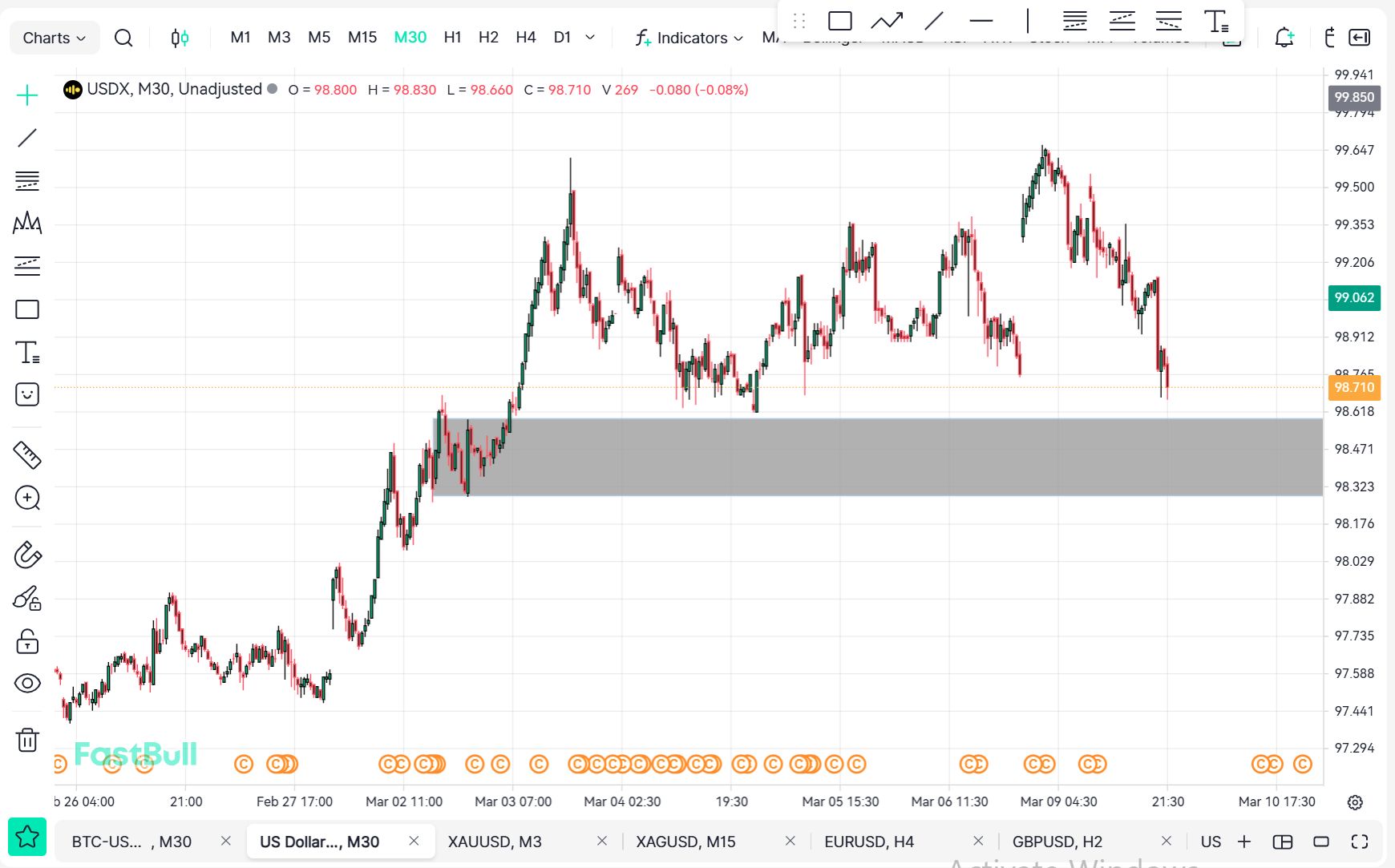Expand the Indicators dropdown
This screenshot has width=1395, height=868.
(x=689, y=38)
